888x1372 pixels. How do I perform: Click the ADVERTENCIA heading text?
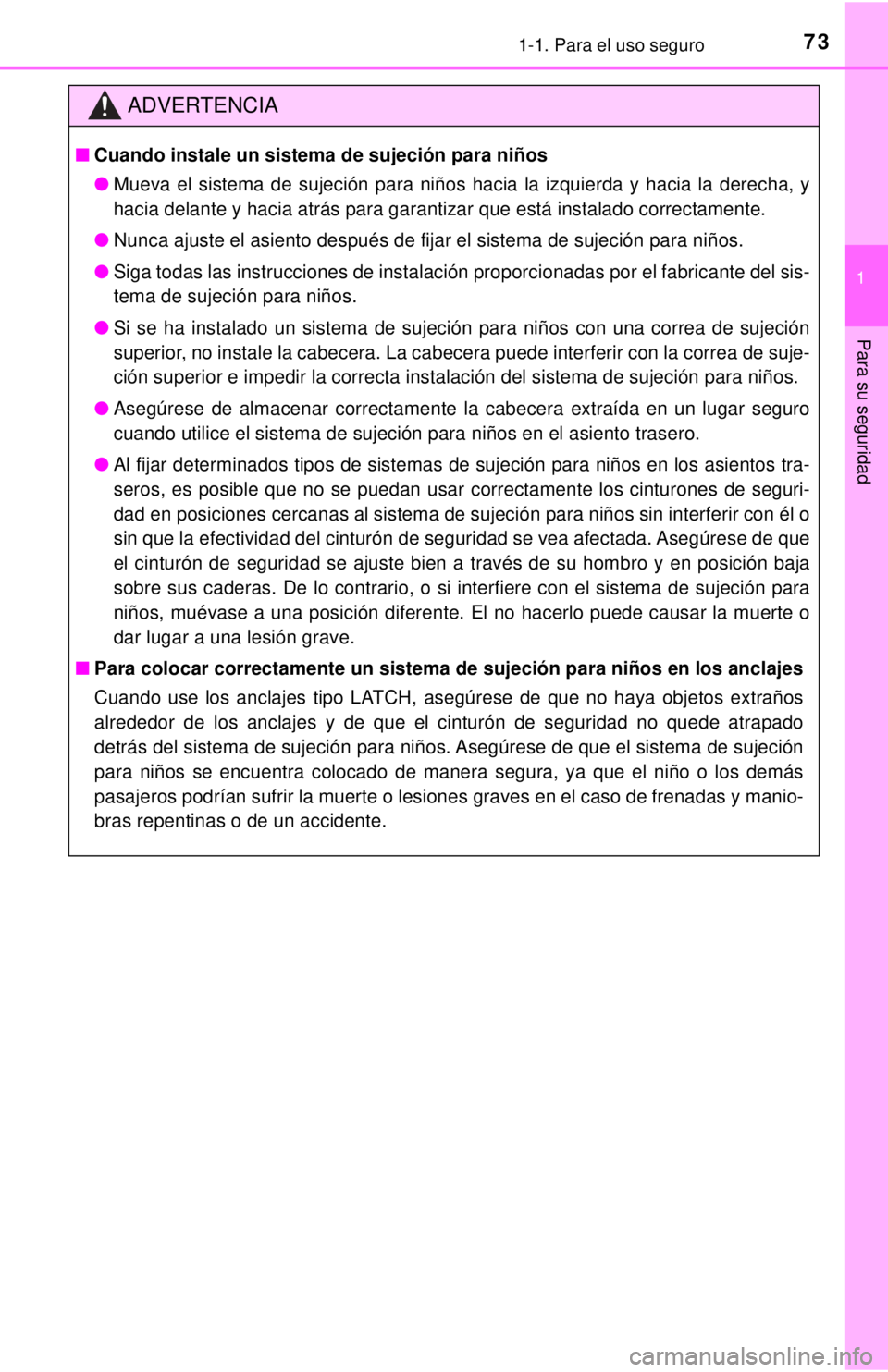tap(203, 105)
